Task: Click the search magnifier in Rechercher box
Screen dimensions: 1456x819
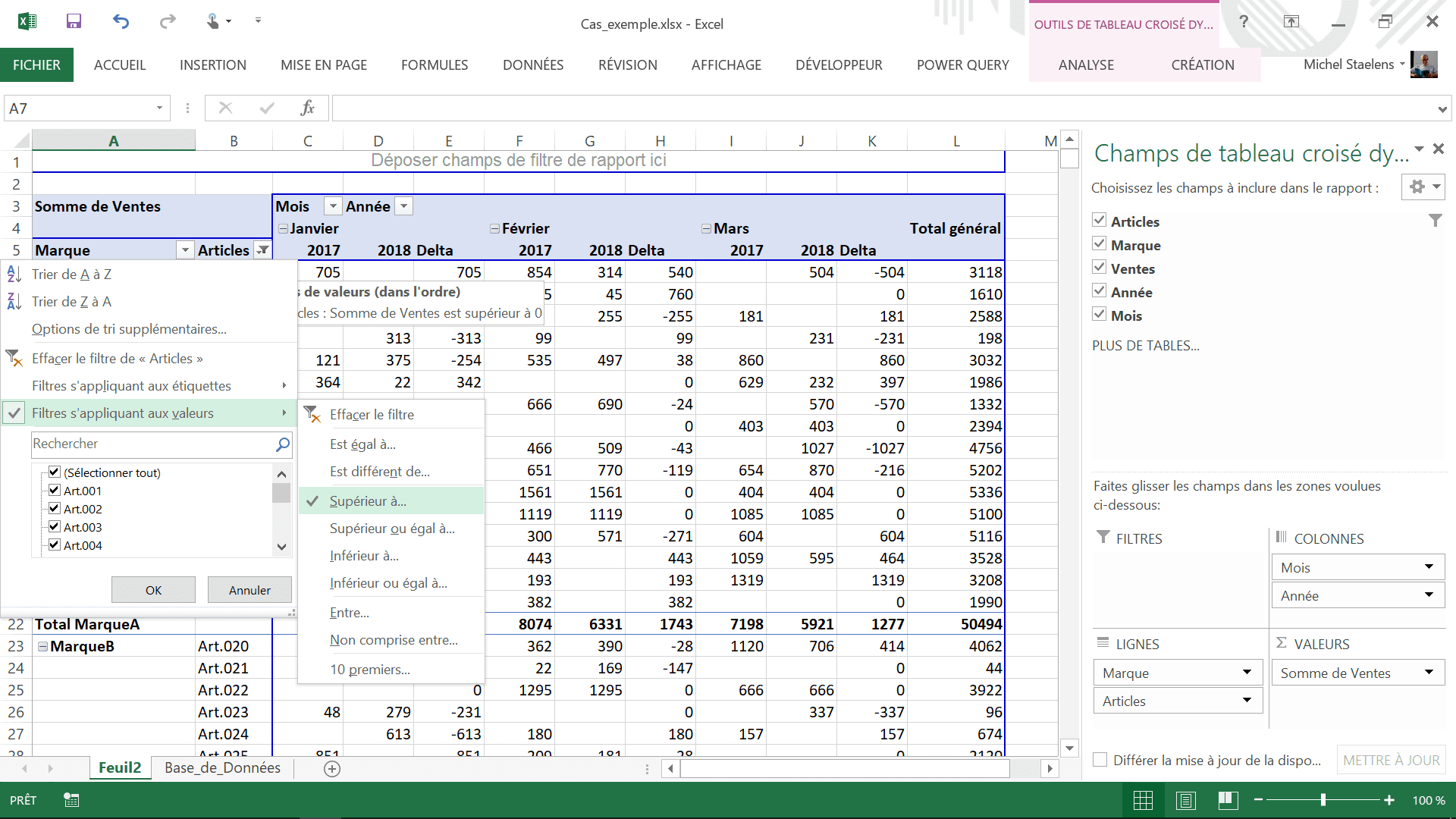Action: (282, 444)
